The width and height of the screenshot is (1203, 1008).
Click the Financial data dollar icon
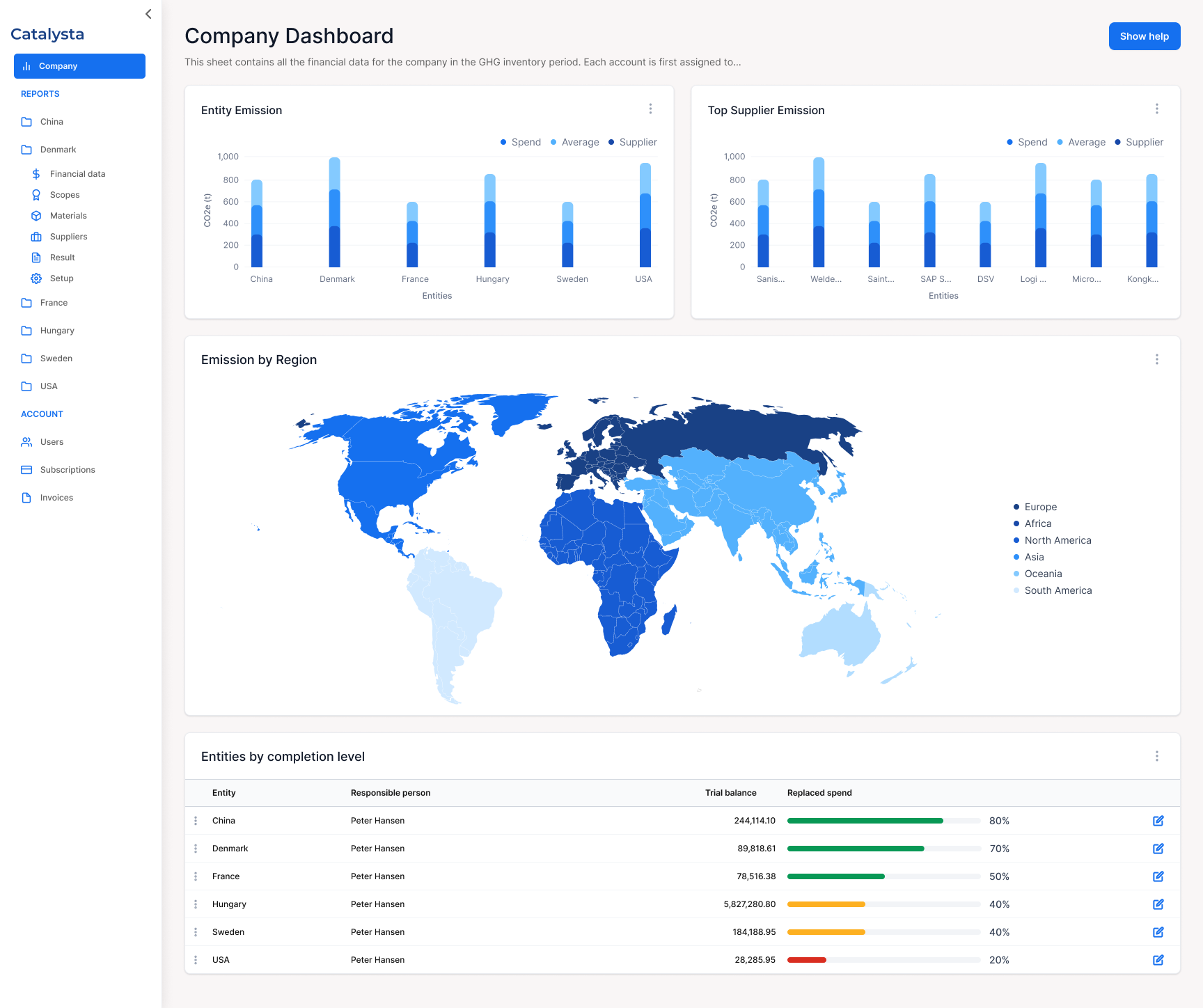tap(36, 174)
